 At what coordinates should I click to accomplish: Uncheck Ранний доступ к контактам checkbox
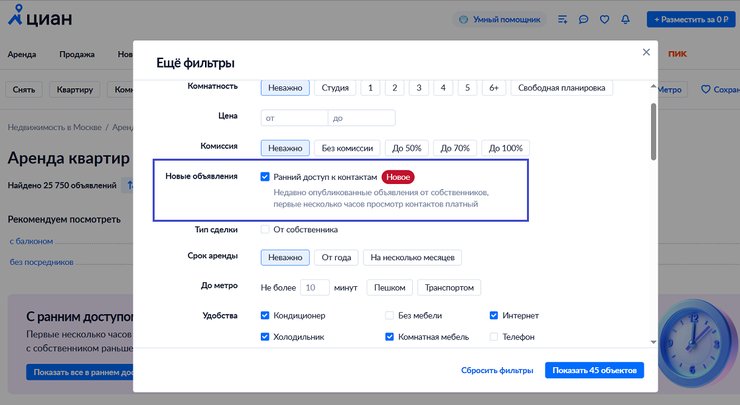[265, 177]
